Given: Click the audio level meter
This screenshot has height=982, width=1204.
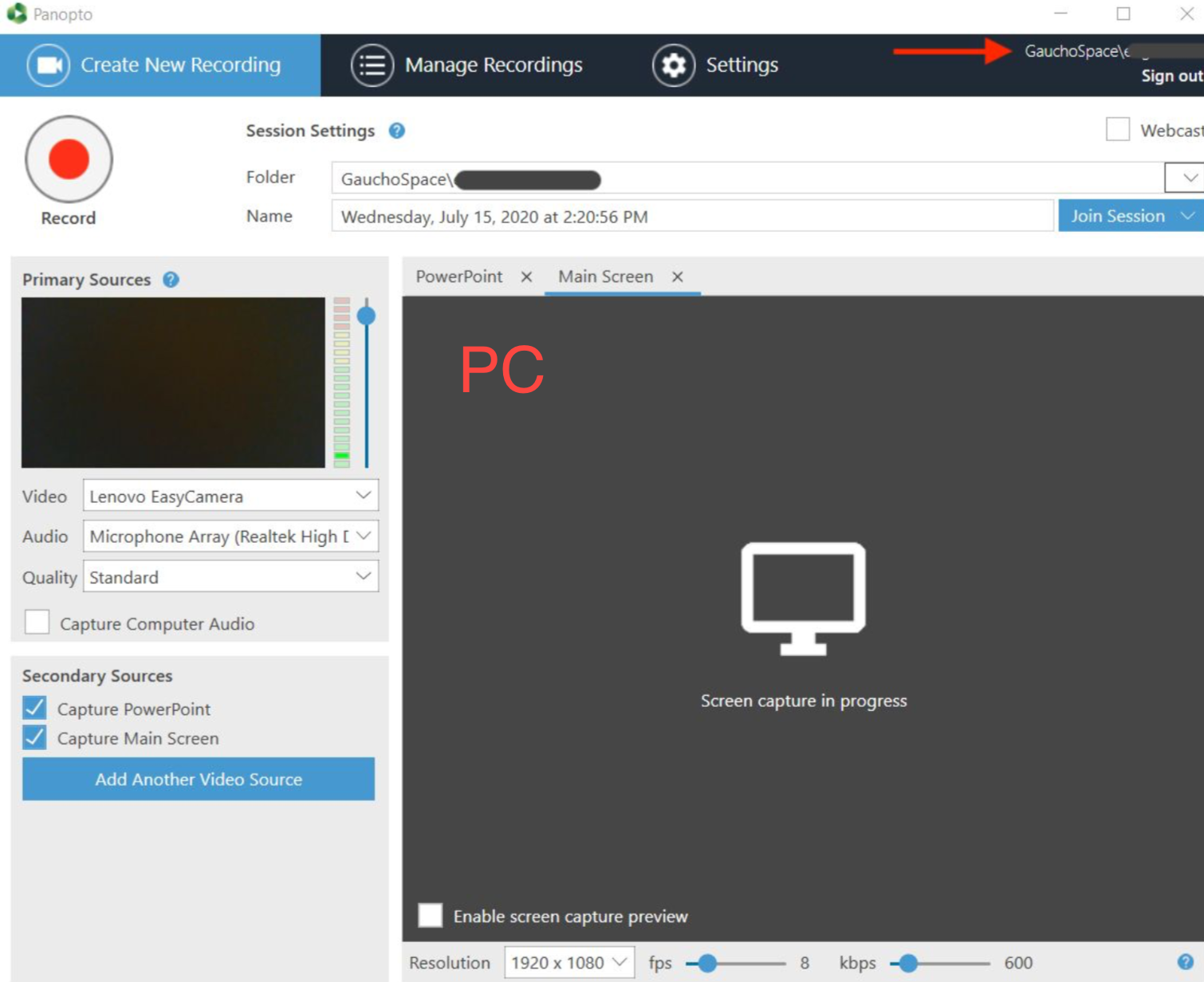Looking at the screenshot, I should pos(342,383).
